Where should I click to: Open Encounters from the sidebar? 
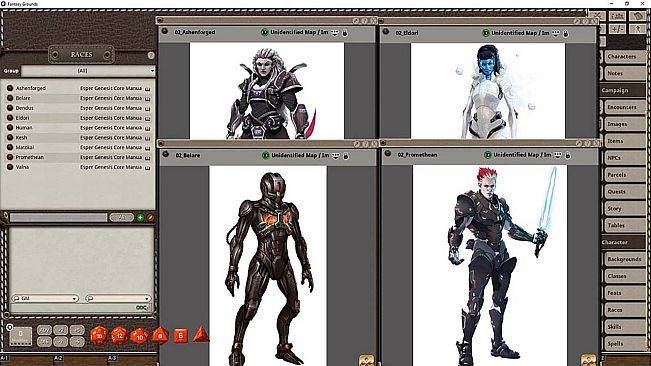pyautogui.click(x=624, y=107)
